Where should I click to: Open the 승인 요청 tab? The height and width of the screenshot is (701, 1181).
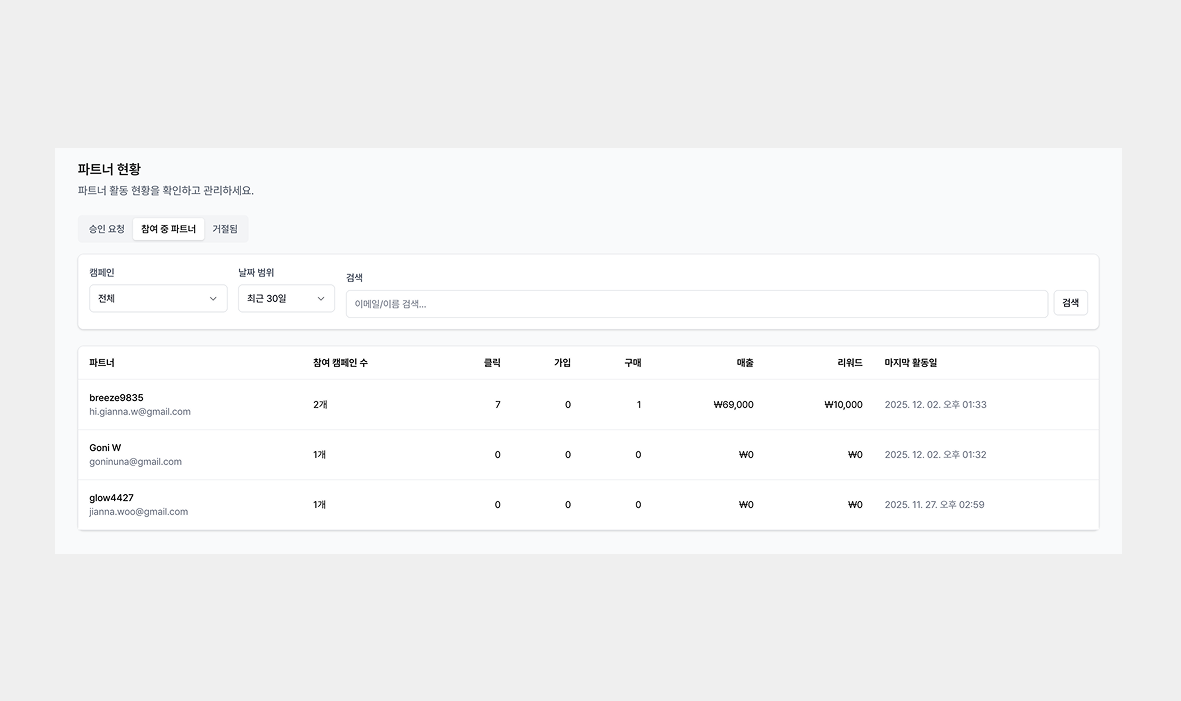(106, 229)
